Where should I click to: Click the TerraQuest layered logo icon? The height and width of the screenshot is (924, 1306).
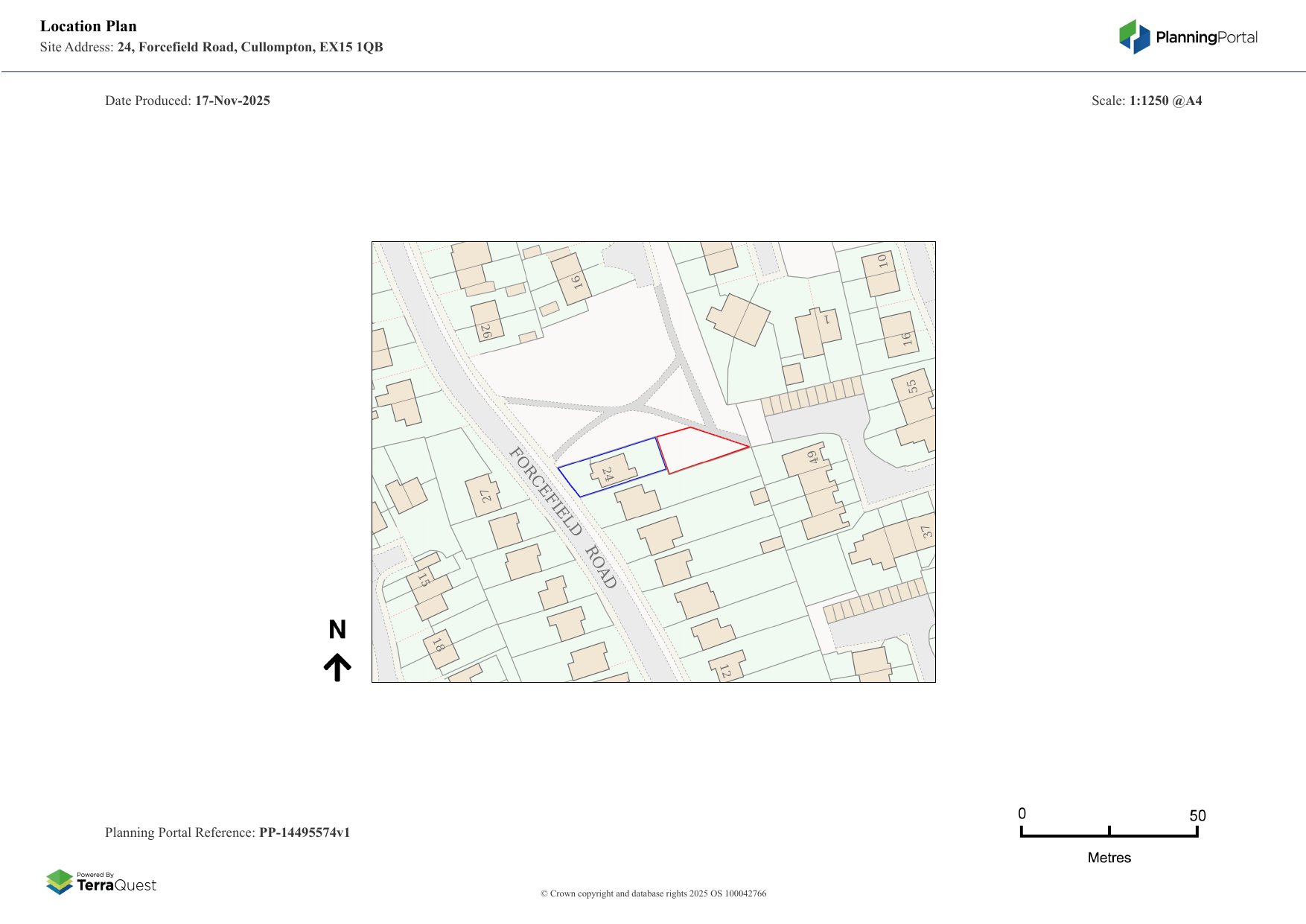pyautogui.click(x=60, y=882)
